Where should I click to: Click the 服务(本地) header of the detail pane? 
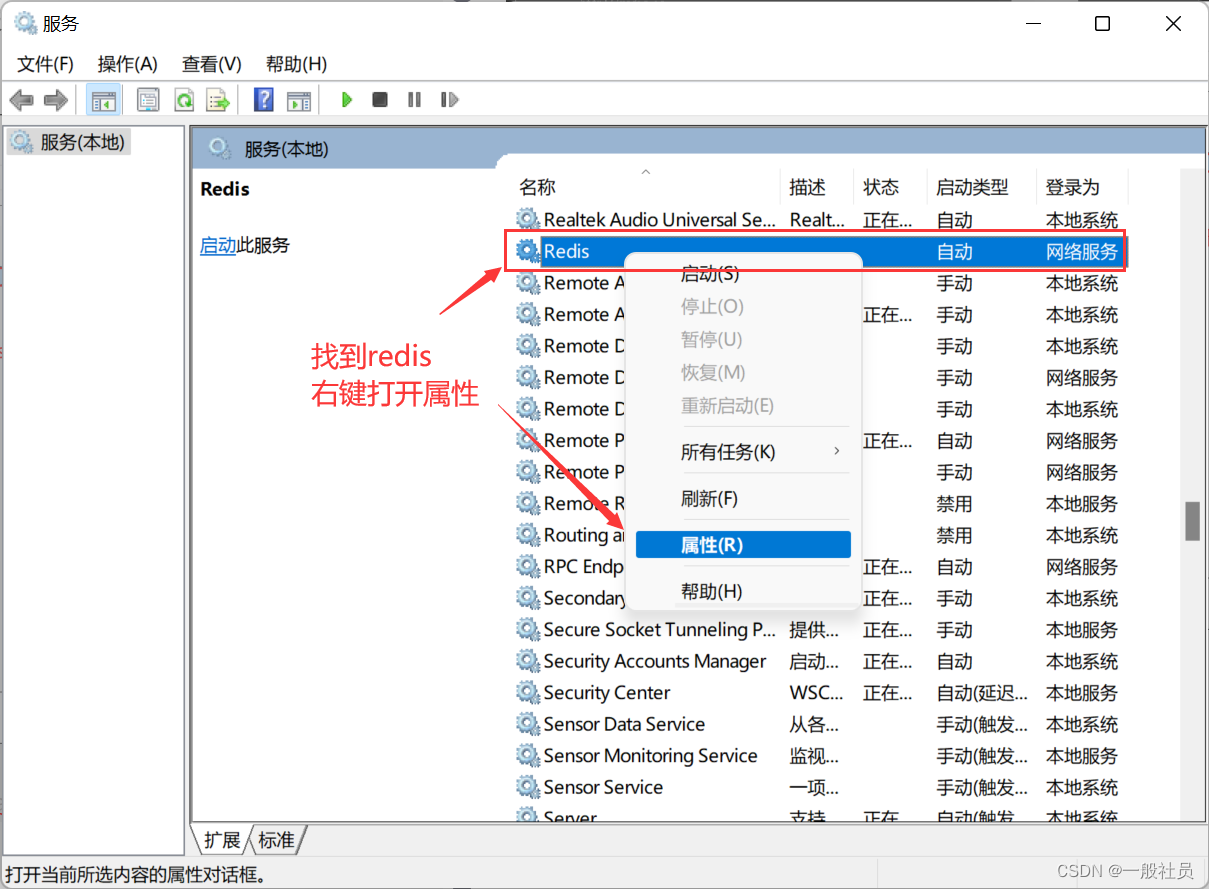pyautogui.click(x=286, y=149)
